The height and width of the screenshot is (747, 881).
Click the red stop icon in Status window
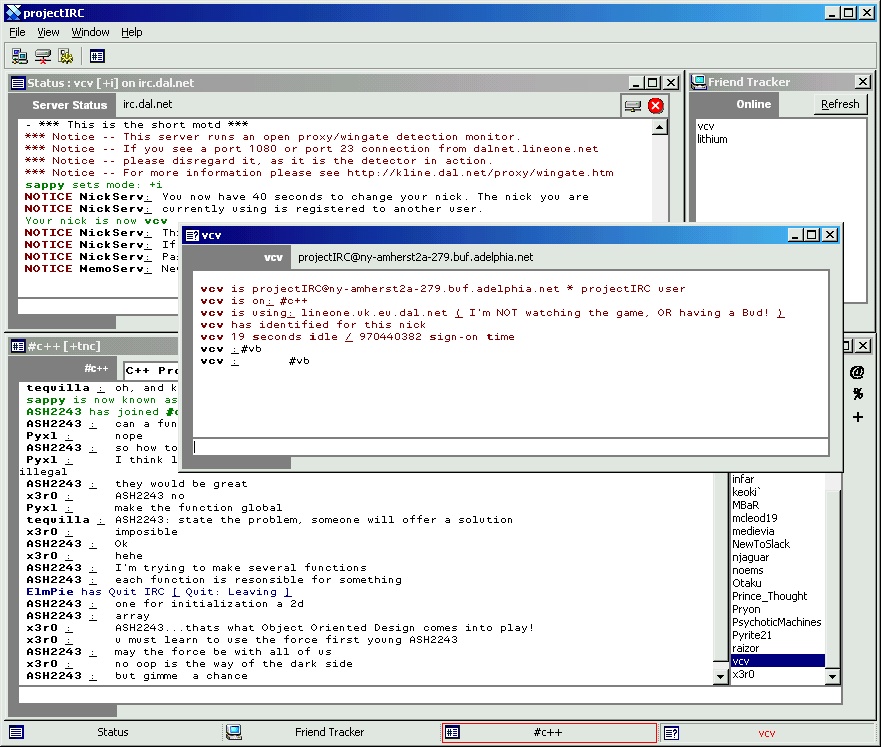click(656, 105)
